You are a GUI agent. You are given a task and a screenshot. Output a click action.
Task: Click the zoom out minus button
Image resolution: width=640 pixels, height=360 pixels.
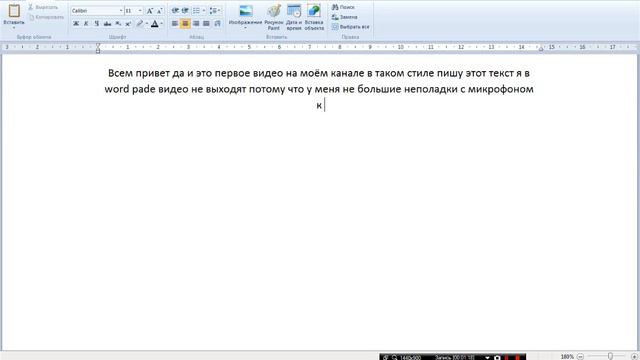tap(580, 356)
